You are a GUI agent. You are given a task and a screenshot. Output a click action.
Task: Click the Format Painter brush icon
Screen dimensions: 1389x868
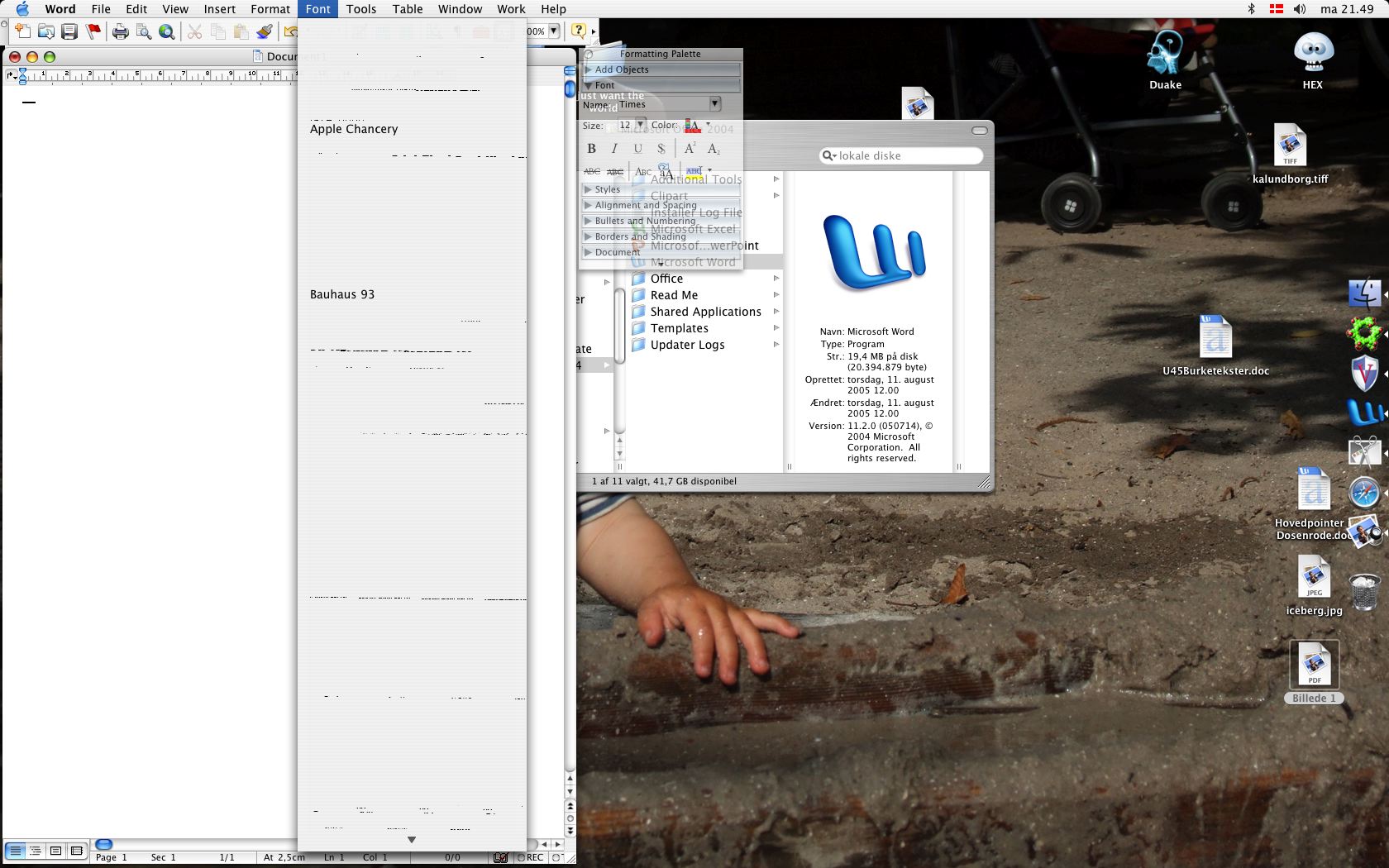(x=265, y=31)
